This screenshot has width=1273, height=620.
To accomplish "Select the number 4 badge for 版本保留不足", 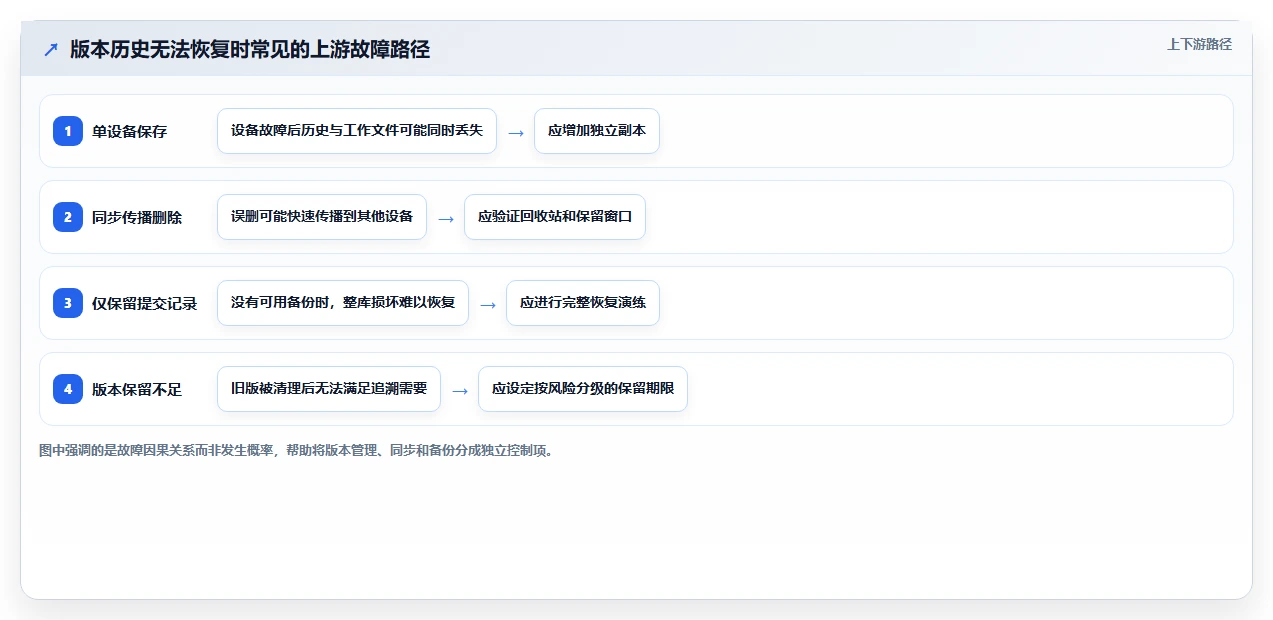I will [x=68, y=389].
